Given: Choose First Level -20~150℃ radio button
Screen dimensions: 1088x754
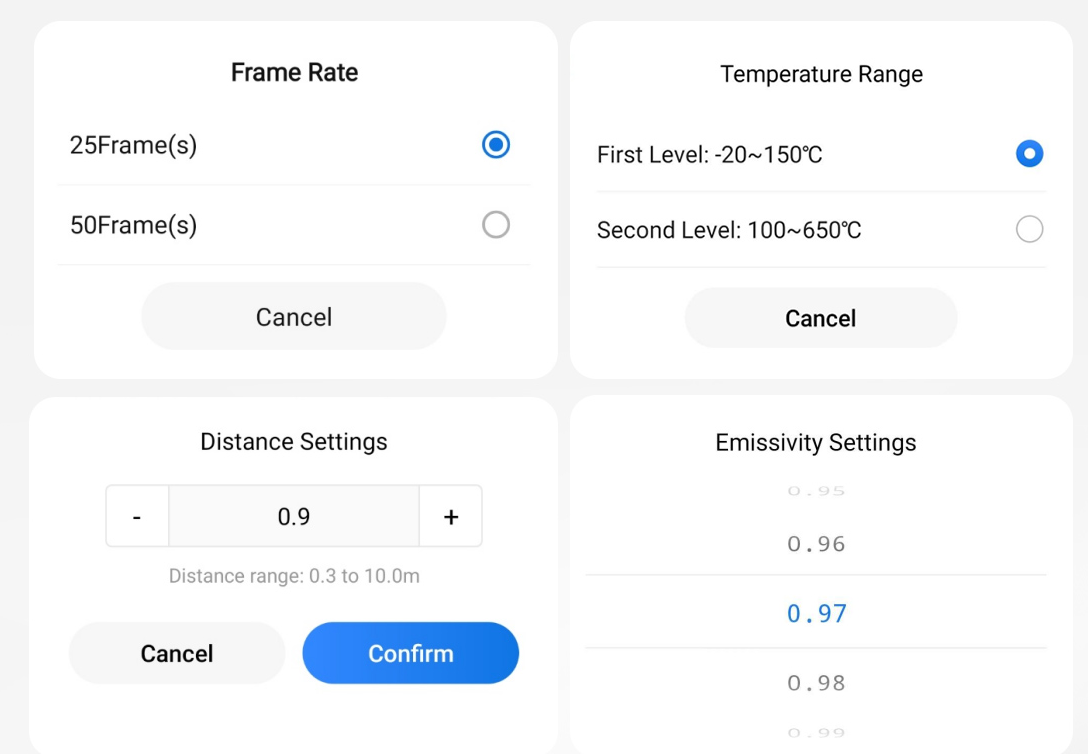Looking at the screenshot, I should pyautogui.click(x=1029, y=153).
